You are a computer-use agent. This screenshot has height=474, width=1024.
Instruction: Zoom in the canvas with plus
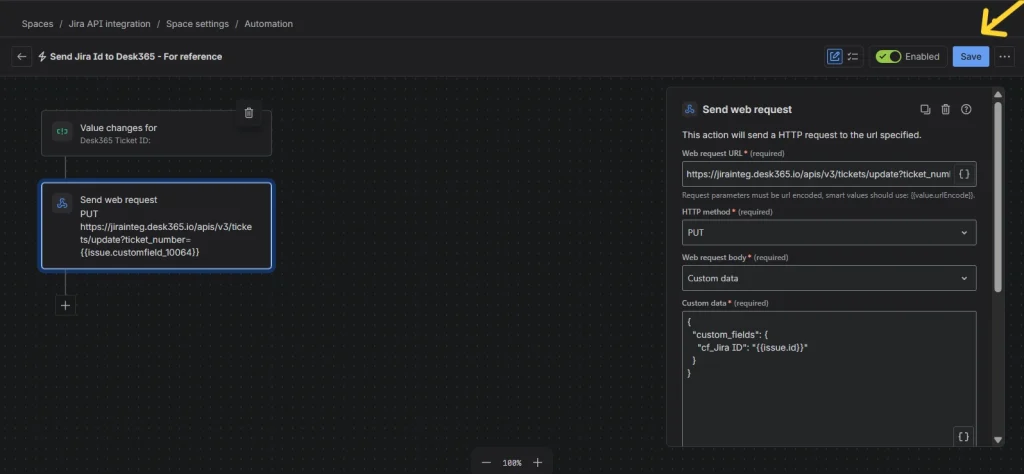tap(537, 462)
